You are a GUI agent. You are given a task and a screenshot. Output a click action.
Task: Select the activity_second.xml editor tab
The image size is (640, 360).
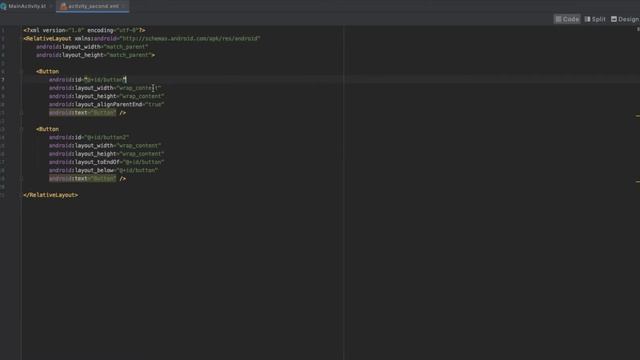[x=93, y=6]
